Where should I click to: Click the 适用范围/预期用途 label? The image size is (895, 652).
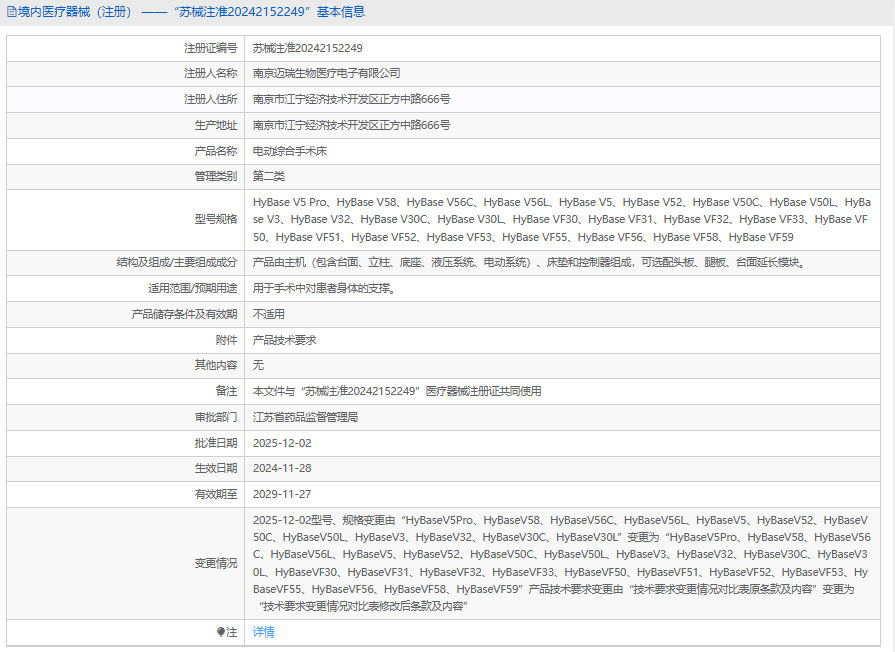(x=193, y=288)
